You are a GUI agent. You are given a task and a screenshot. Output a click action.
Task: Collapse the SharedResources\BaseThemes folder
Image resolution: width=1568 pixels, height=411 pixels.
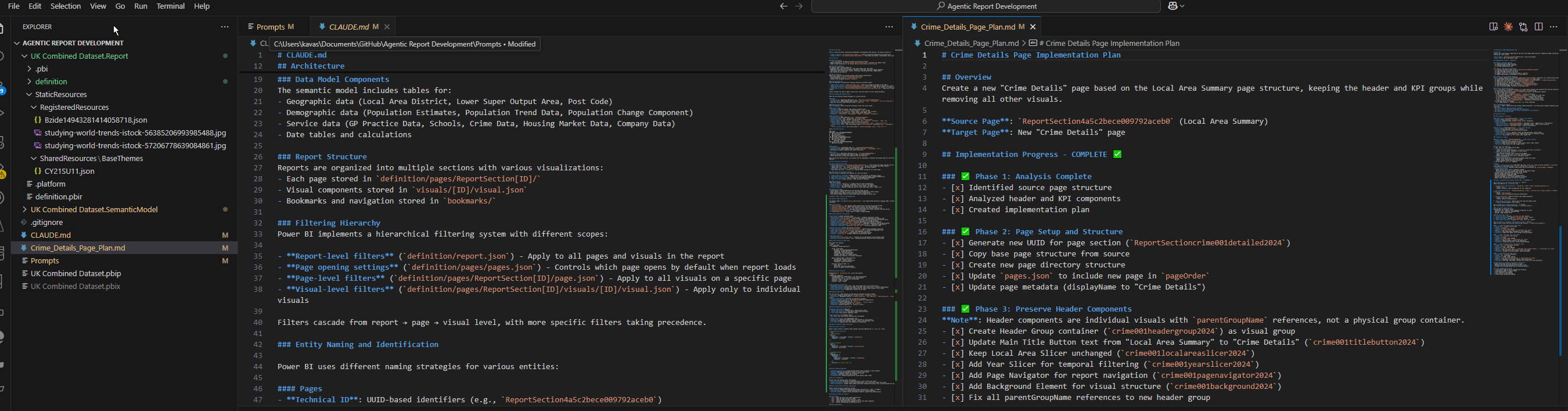[x=34, y=159]
